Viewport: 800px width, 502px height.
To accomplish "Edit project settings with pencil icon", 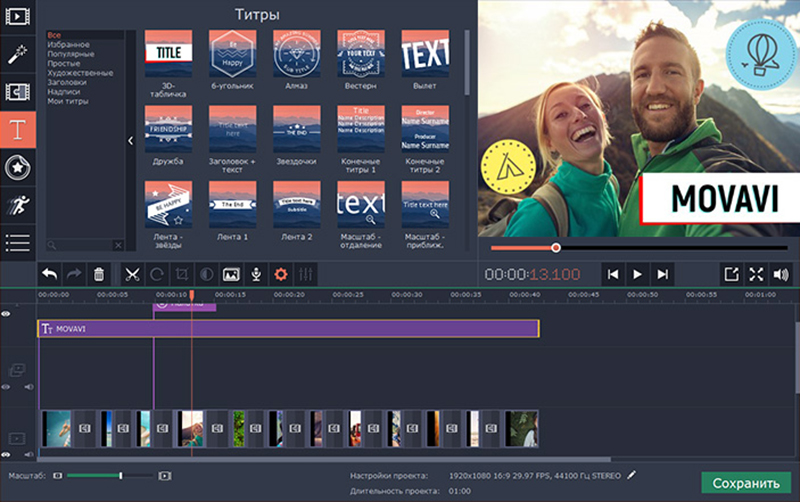I will tap(632, 475).
